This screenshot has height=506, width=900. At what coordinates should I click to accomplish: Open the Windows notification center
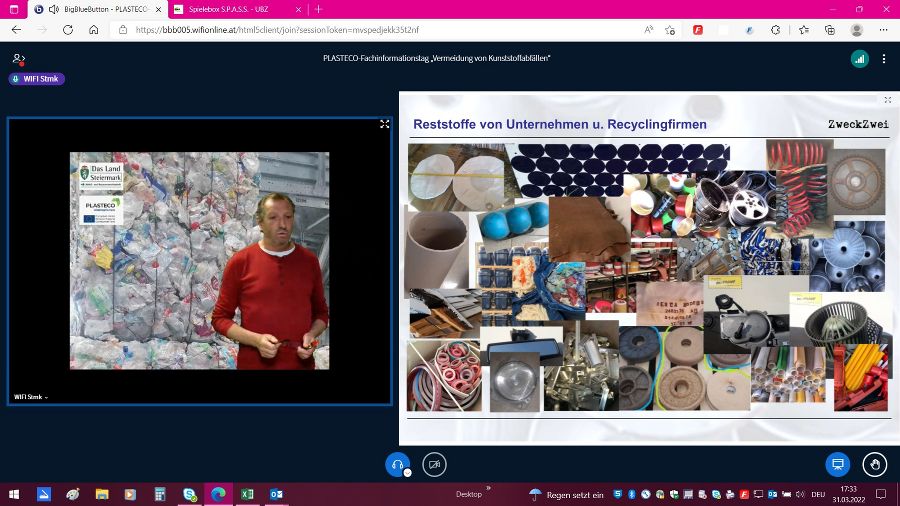(881, 494)
